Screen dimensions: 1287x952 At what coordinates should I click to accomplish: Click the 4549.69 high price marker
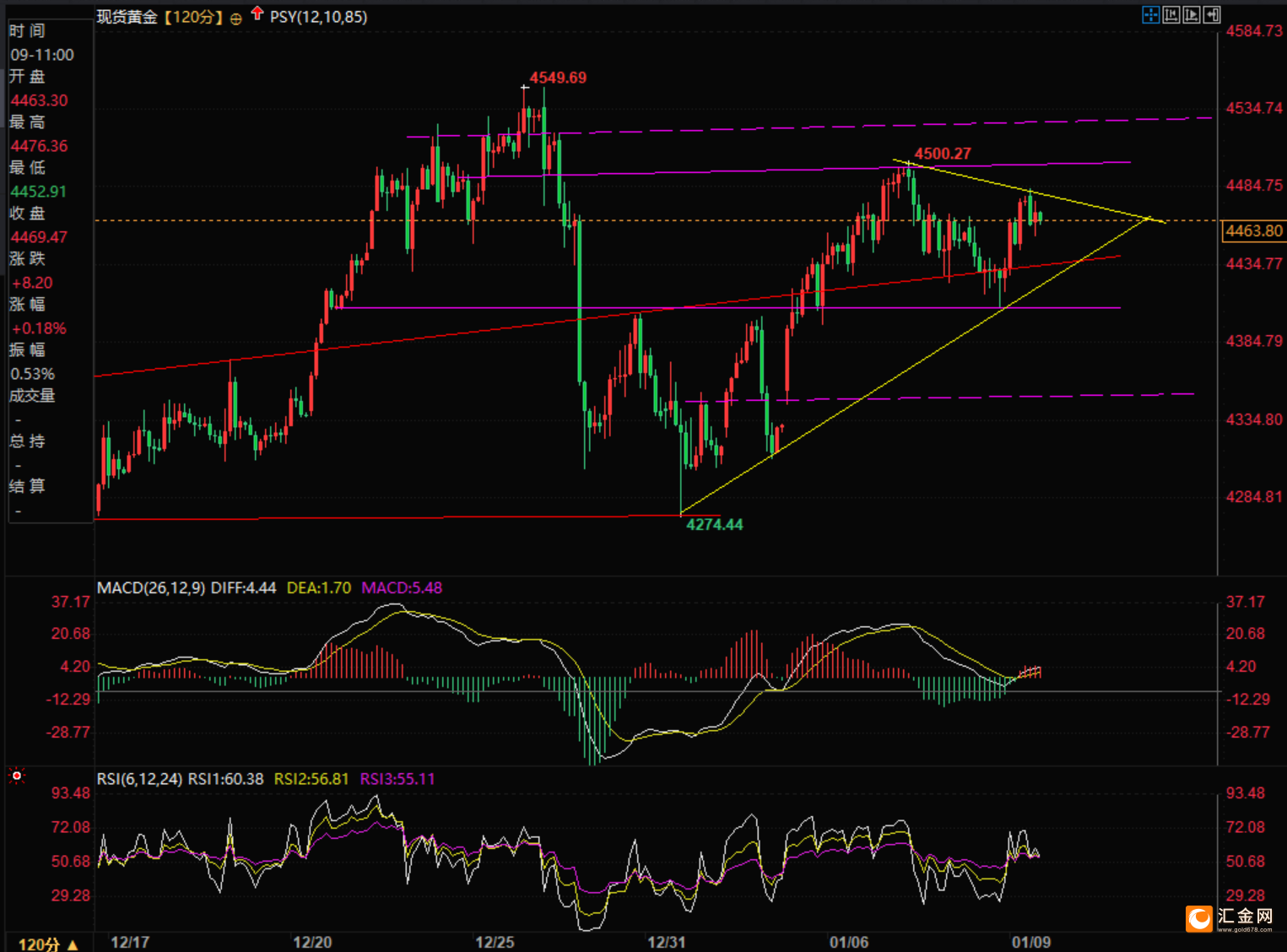(x=558, y=78)
